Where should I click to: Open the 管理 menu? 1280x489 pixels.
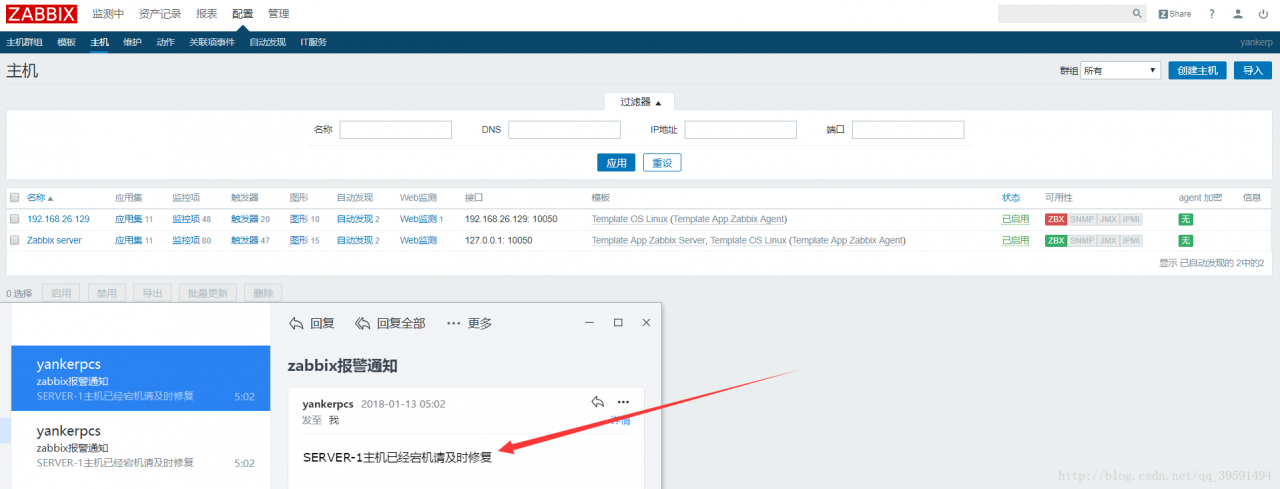pos(279,14)
